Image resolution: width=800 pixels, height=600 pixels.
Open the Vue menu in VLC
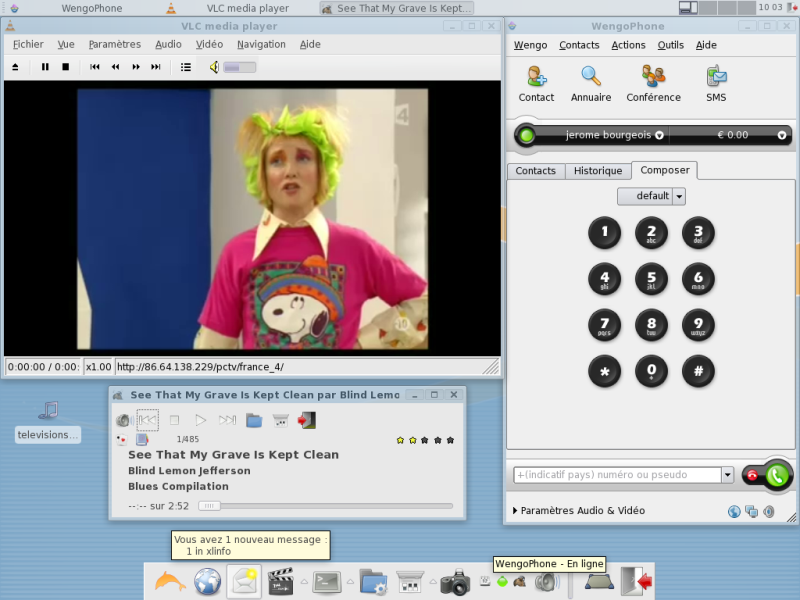pos(66,44)
